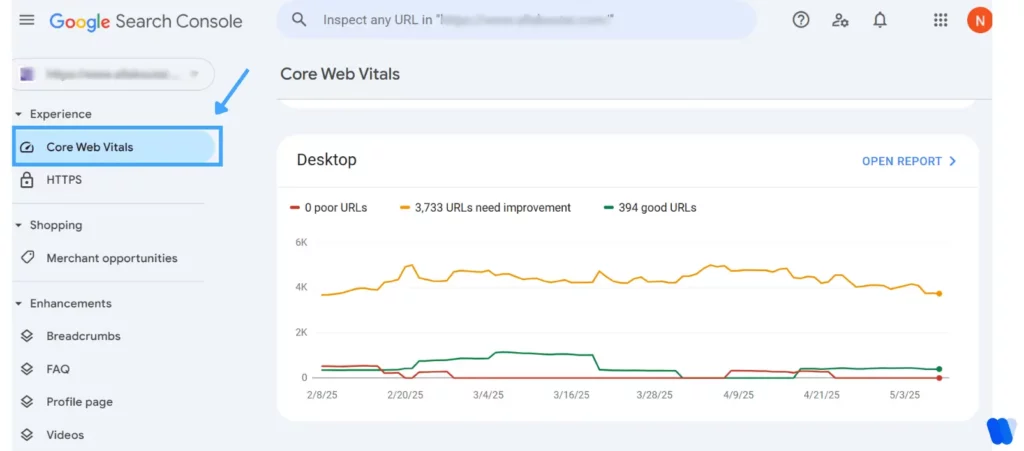Click the orange line end point
This screenshot has width=1024, height=451.
[x=939, y=294]
